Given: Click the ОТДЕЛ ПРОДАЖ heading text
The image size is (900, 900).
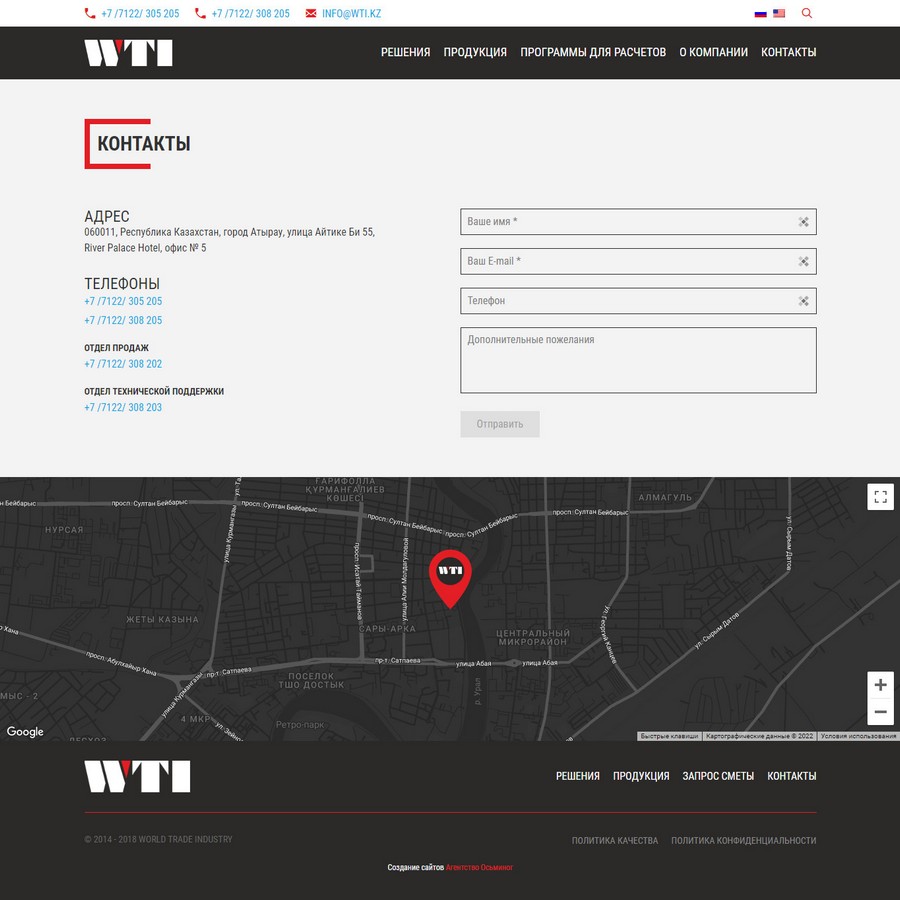Looking at the screenshot, I should tap(117, 348).
